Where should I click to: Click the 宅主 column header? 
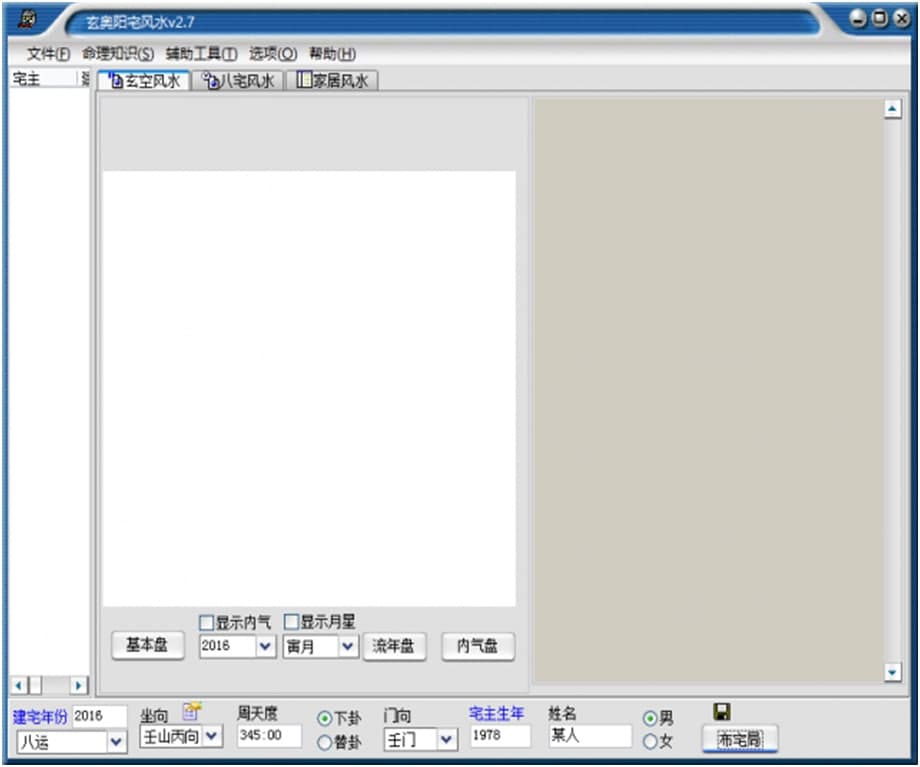click(x=44, y=79)
